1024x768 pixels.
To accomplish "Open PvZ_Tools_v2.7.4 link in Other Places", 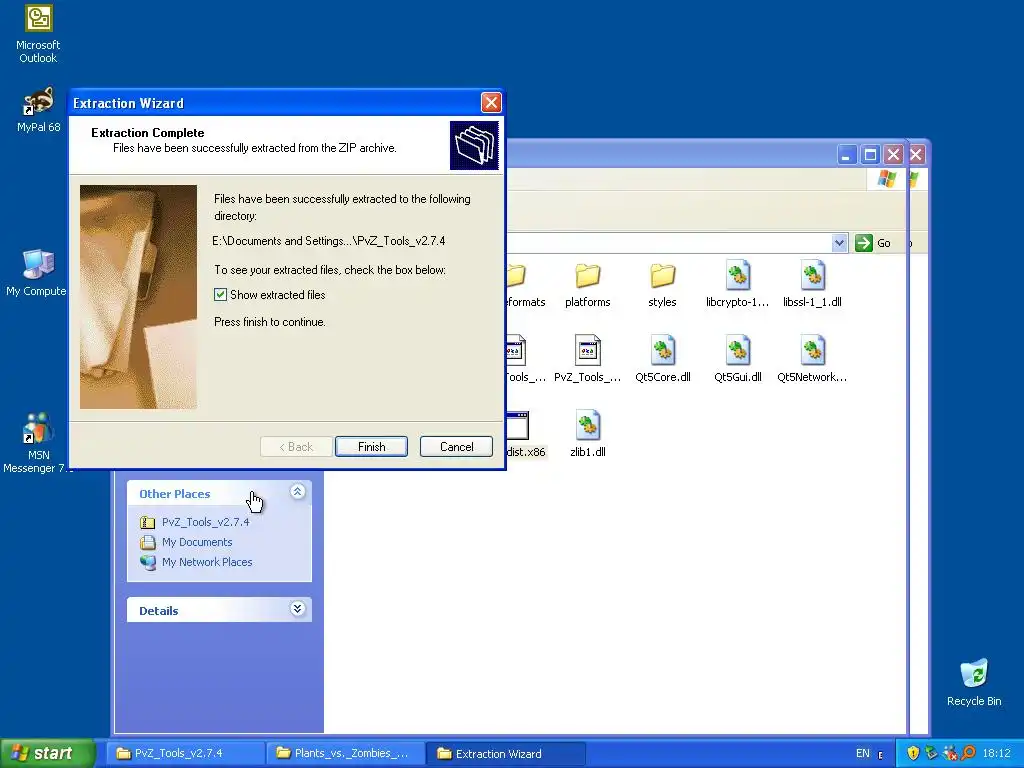I will pyautogui.click(x=205, y=522).
